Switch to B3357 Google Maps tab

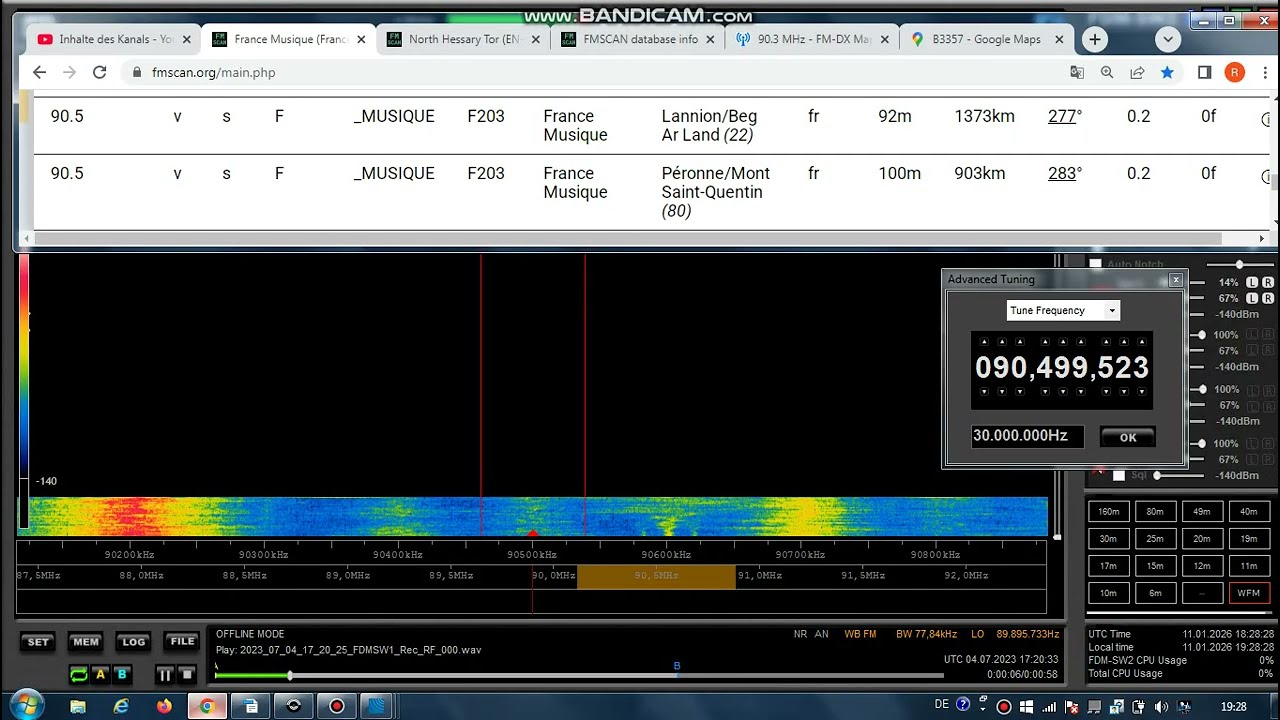pyautogui.click(x=987, y=39)
